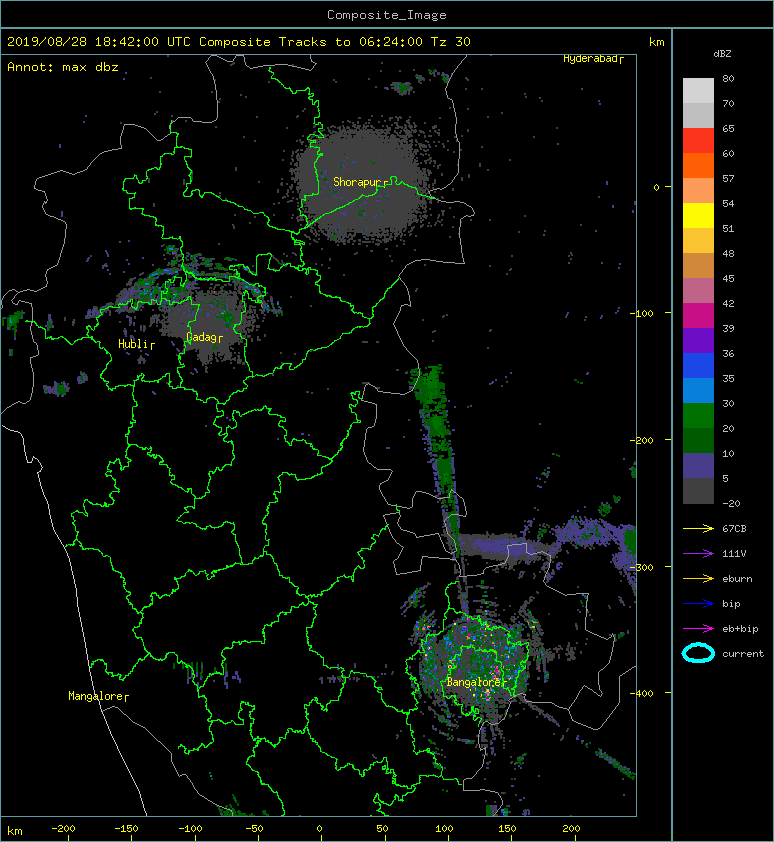
Task: Click the Gadag city label
Action: tap(204, 337)
